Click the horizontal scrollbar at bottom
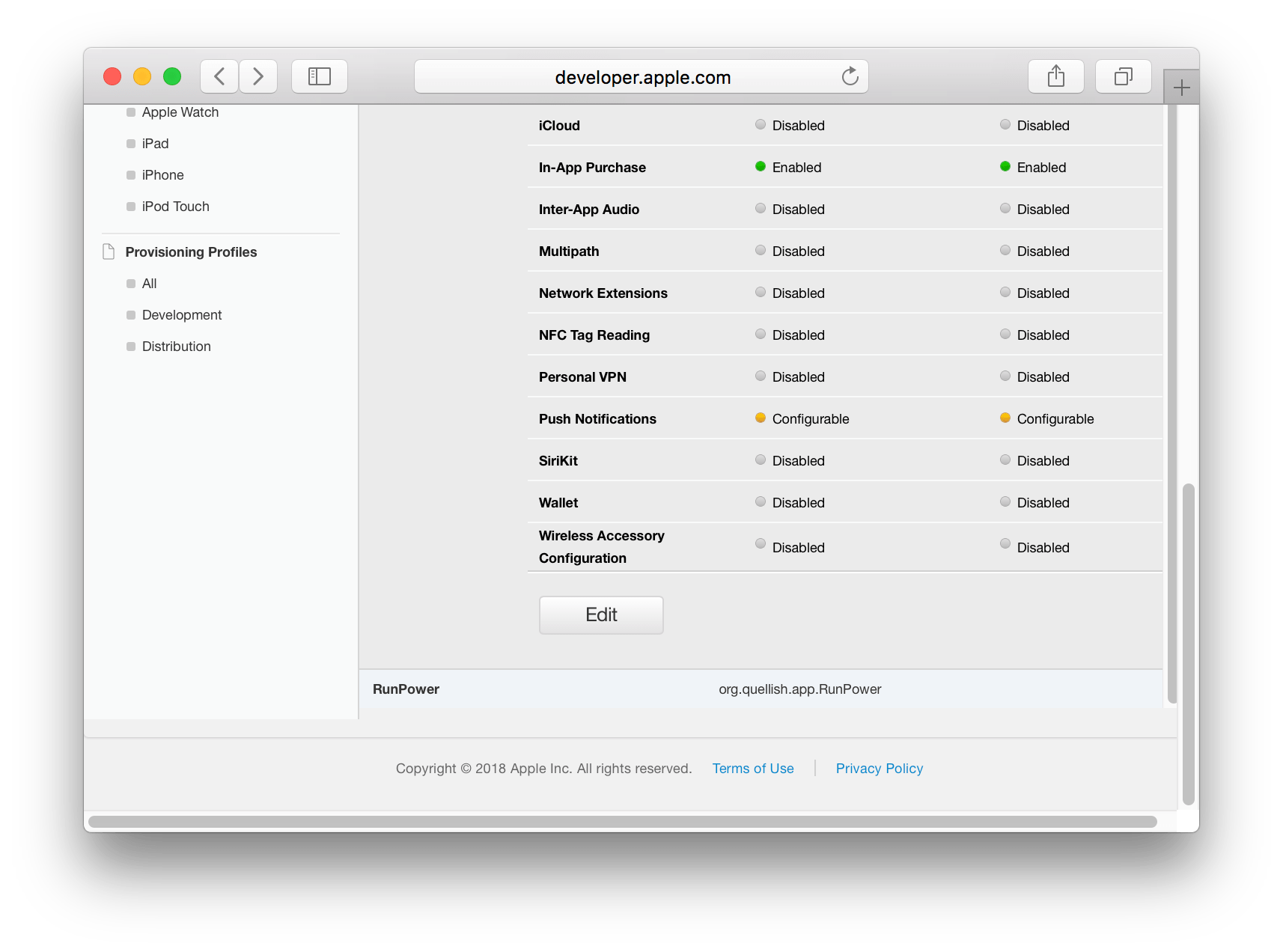 tap(623, 822)
